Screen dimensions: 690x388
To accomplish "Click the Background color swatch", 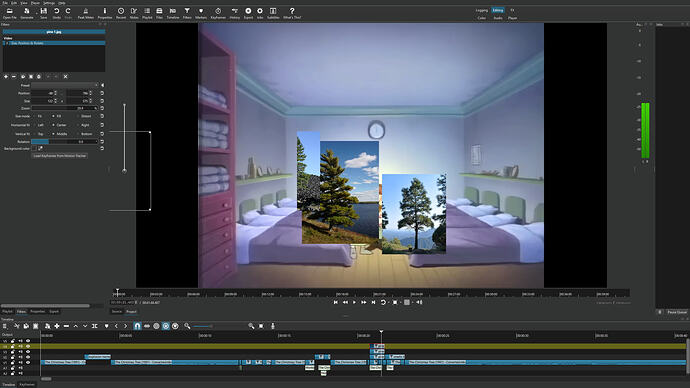I will (x=34, y=149).
